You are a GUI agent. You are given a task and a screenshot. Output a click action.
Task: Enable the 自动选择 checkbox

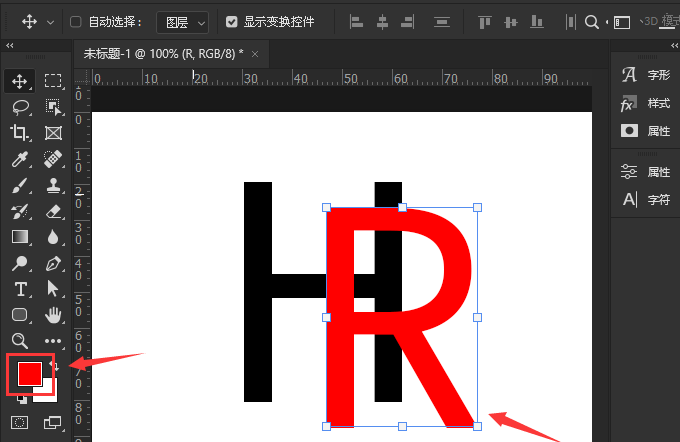click(77, 21)
